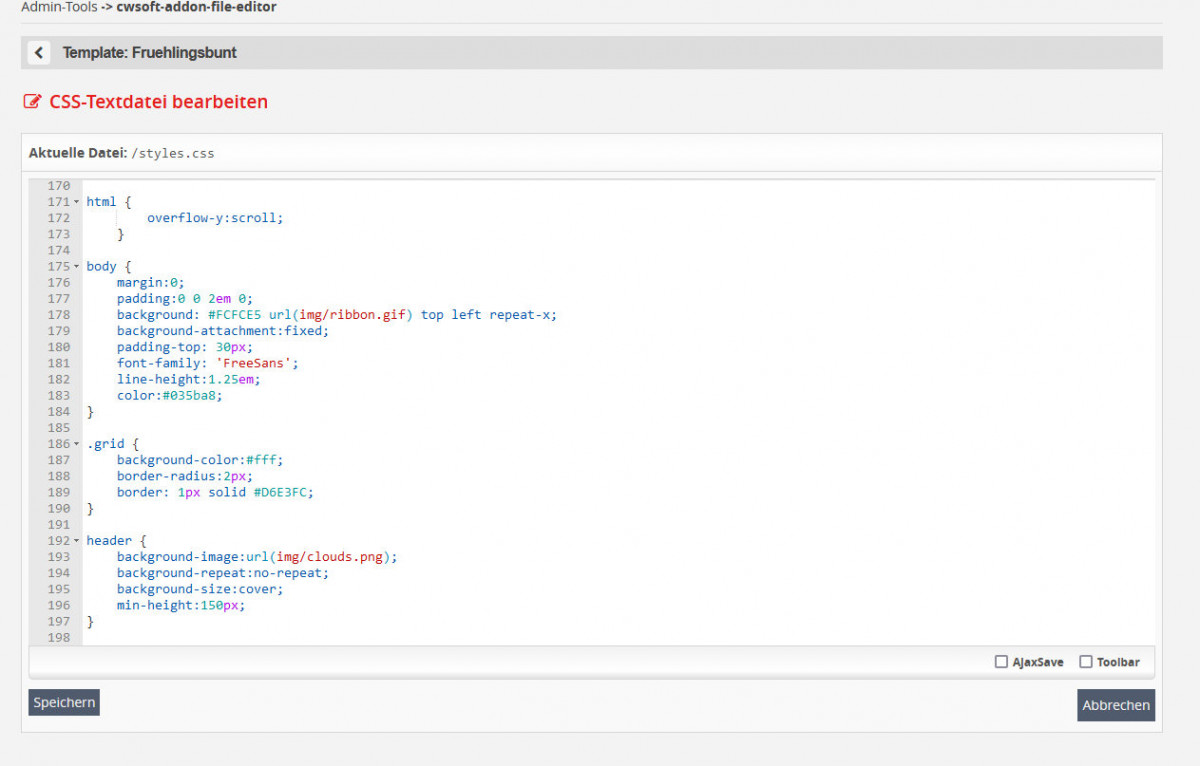Click the overflow-y:scroll line
The height and width of the screenshot is (766, 1200).
point(215,218)
